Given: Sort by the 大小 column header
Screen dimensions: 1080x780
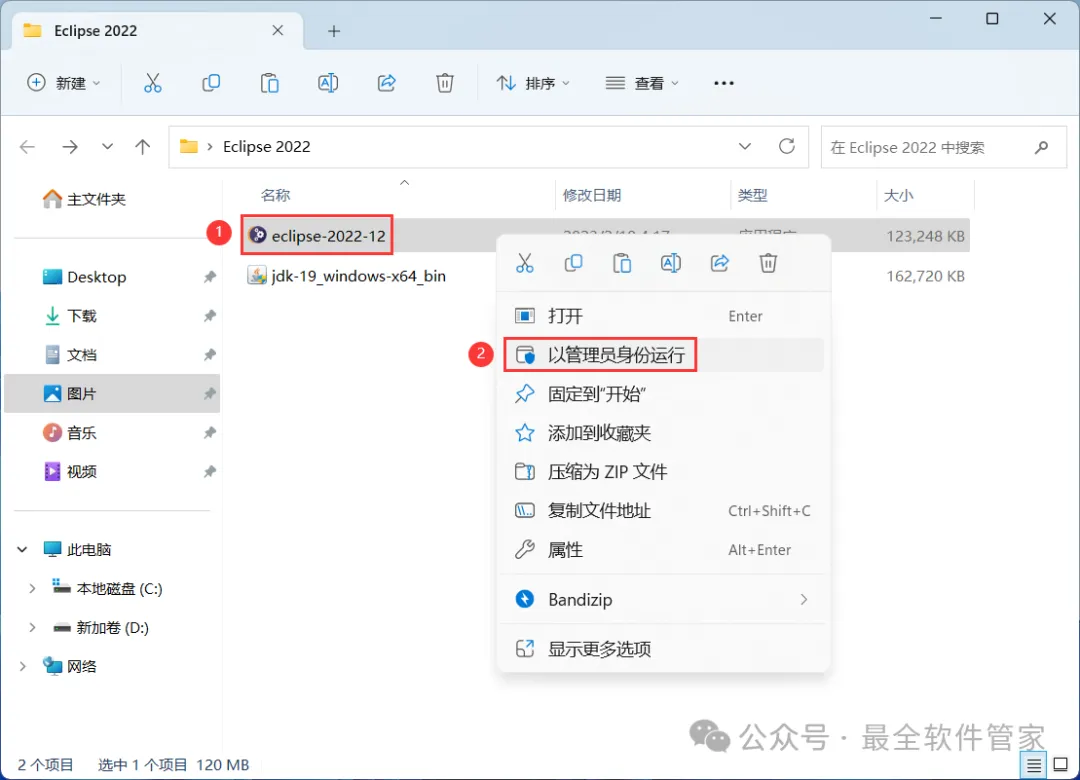Looking at the screenshot, I should click(x=898, y=196).
